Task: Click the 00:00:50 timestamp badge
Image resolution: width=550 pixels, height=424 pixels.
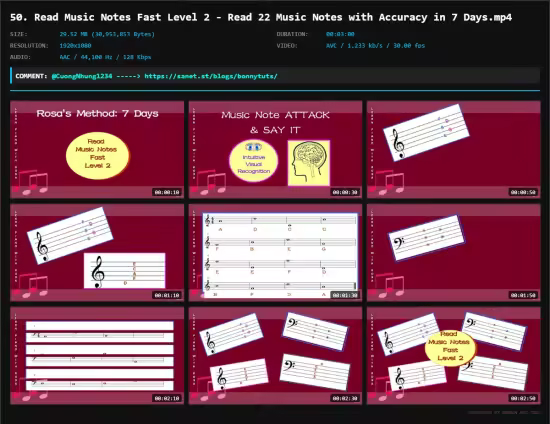Action: point(523,192)
